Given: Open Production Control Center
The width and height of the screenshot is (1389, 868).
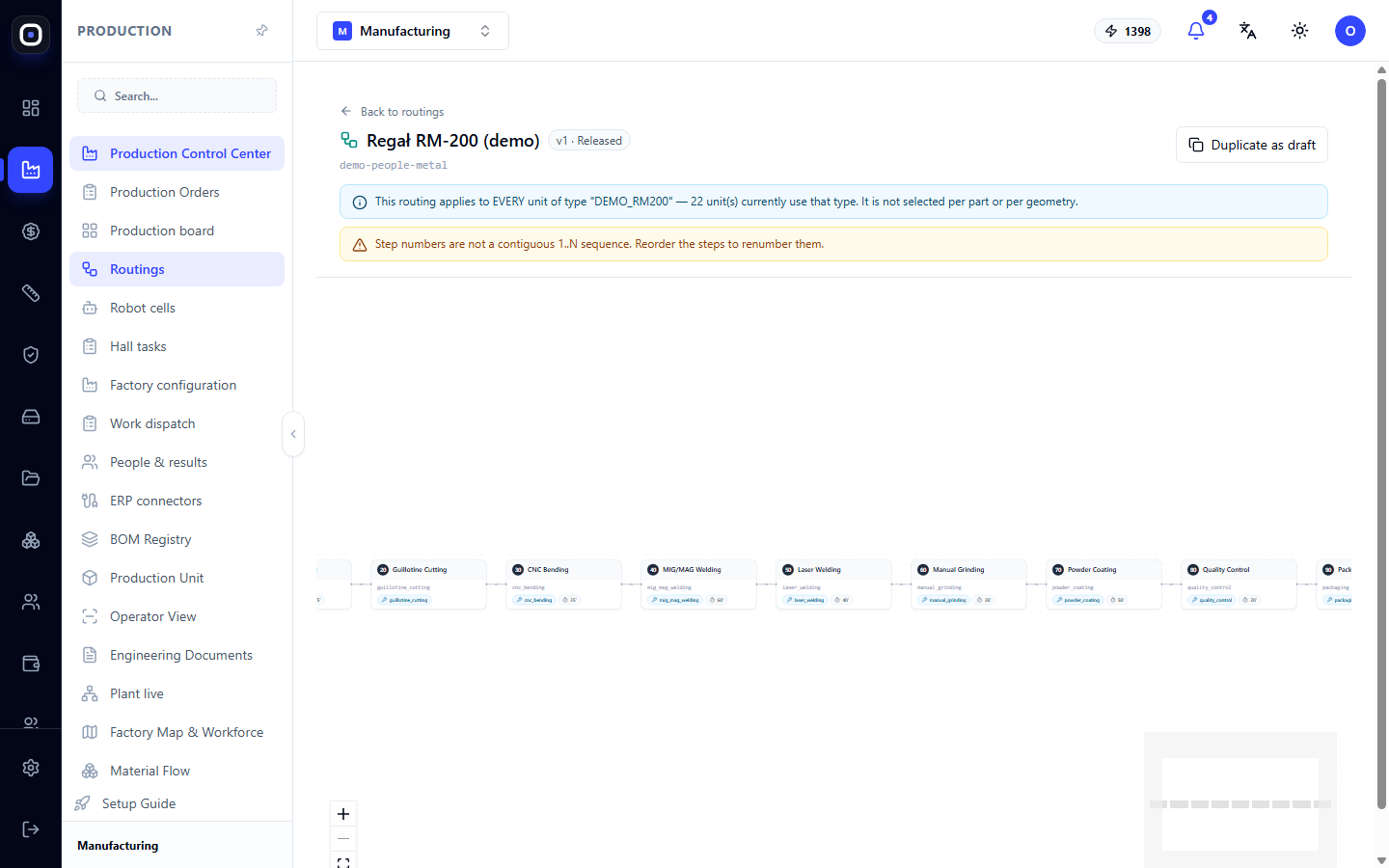Looking at the screenshot, I should coord(177,153).
